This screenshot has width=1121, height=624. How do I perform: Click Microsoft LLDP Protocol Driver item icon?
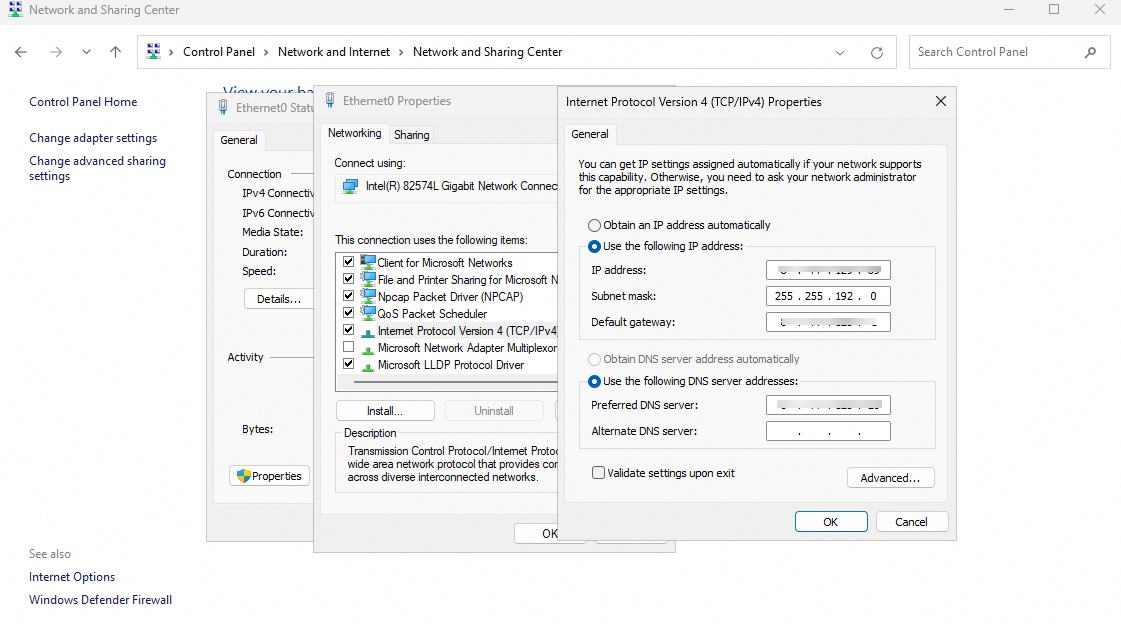pos(367,366)
